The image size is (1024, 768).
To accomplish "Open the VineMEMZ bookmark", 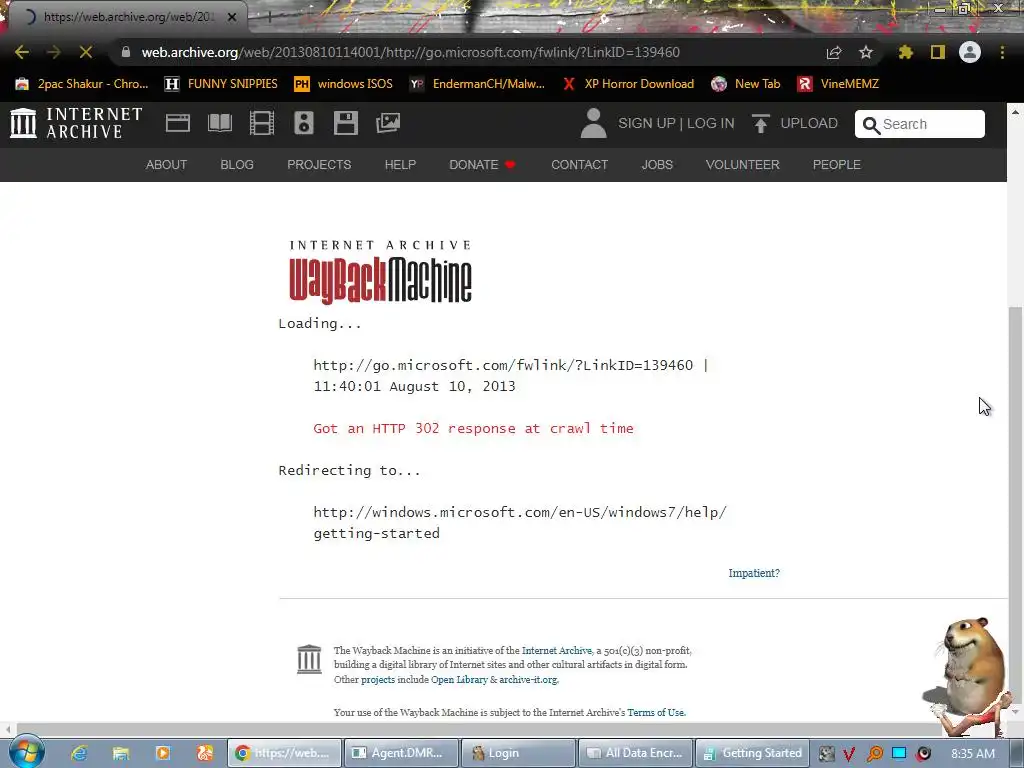I will click(x=839, y=84).
